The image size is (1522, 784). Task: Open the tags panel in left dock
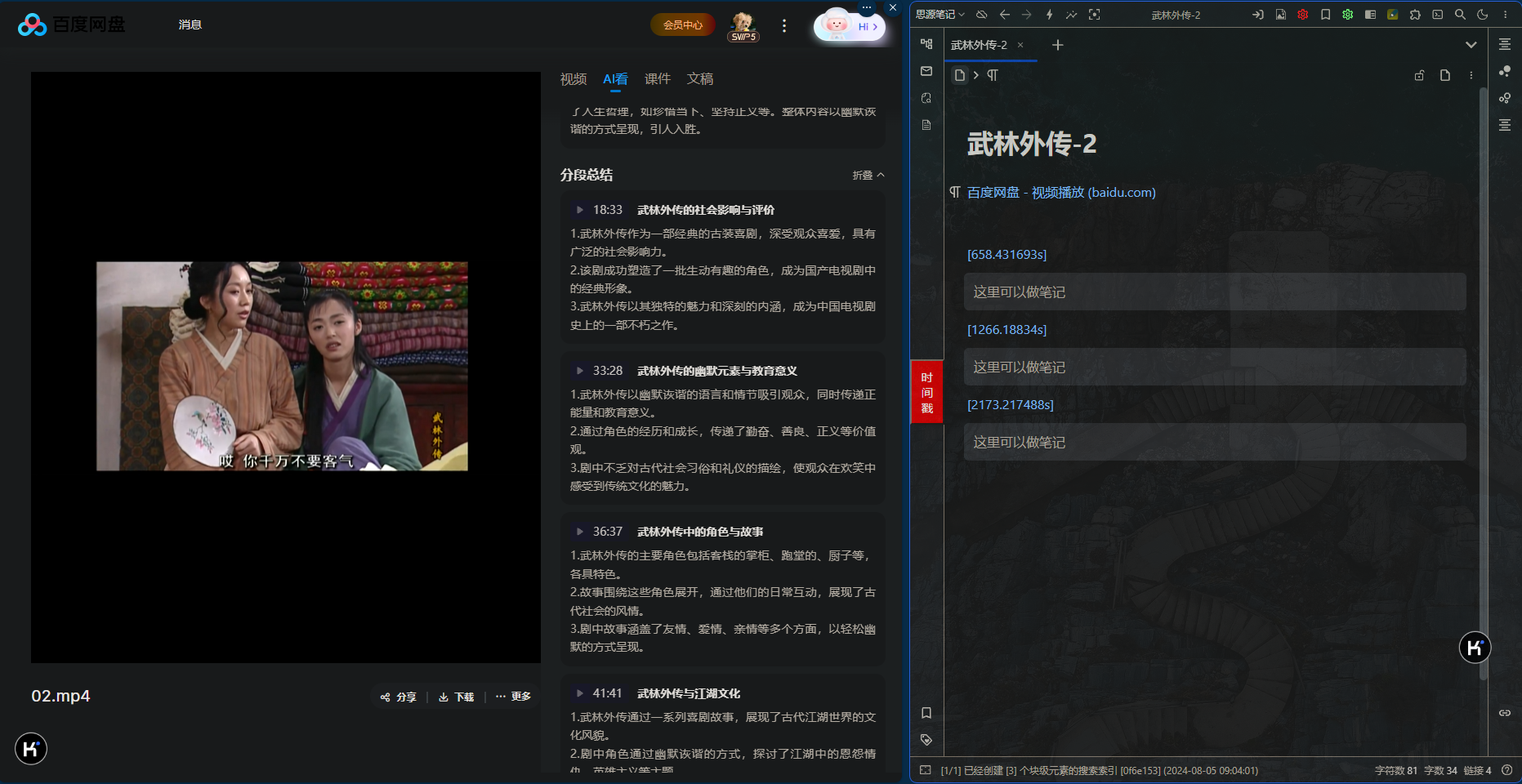[x=926, y=740]
